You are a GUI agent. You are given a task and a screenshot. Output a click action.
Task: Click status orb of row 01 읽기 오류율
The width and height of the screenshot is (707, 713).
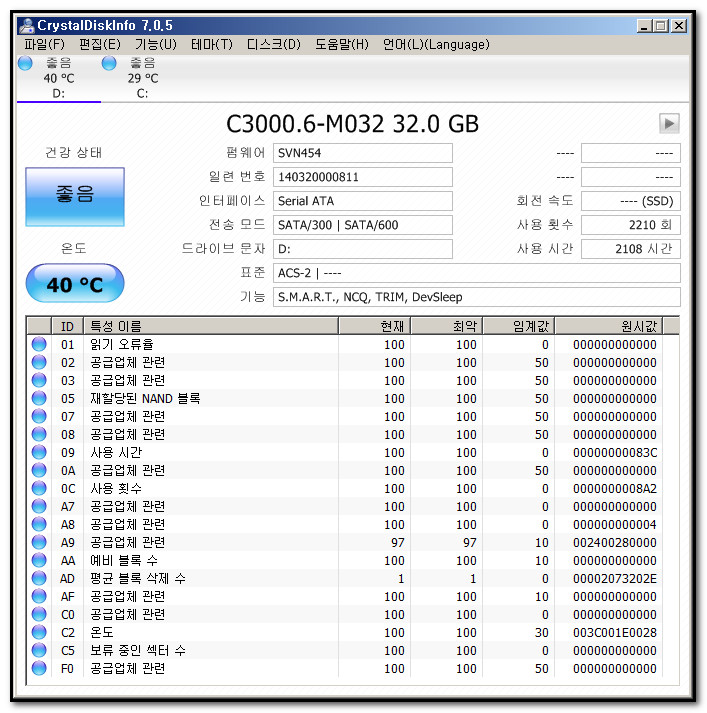39,344
